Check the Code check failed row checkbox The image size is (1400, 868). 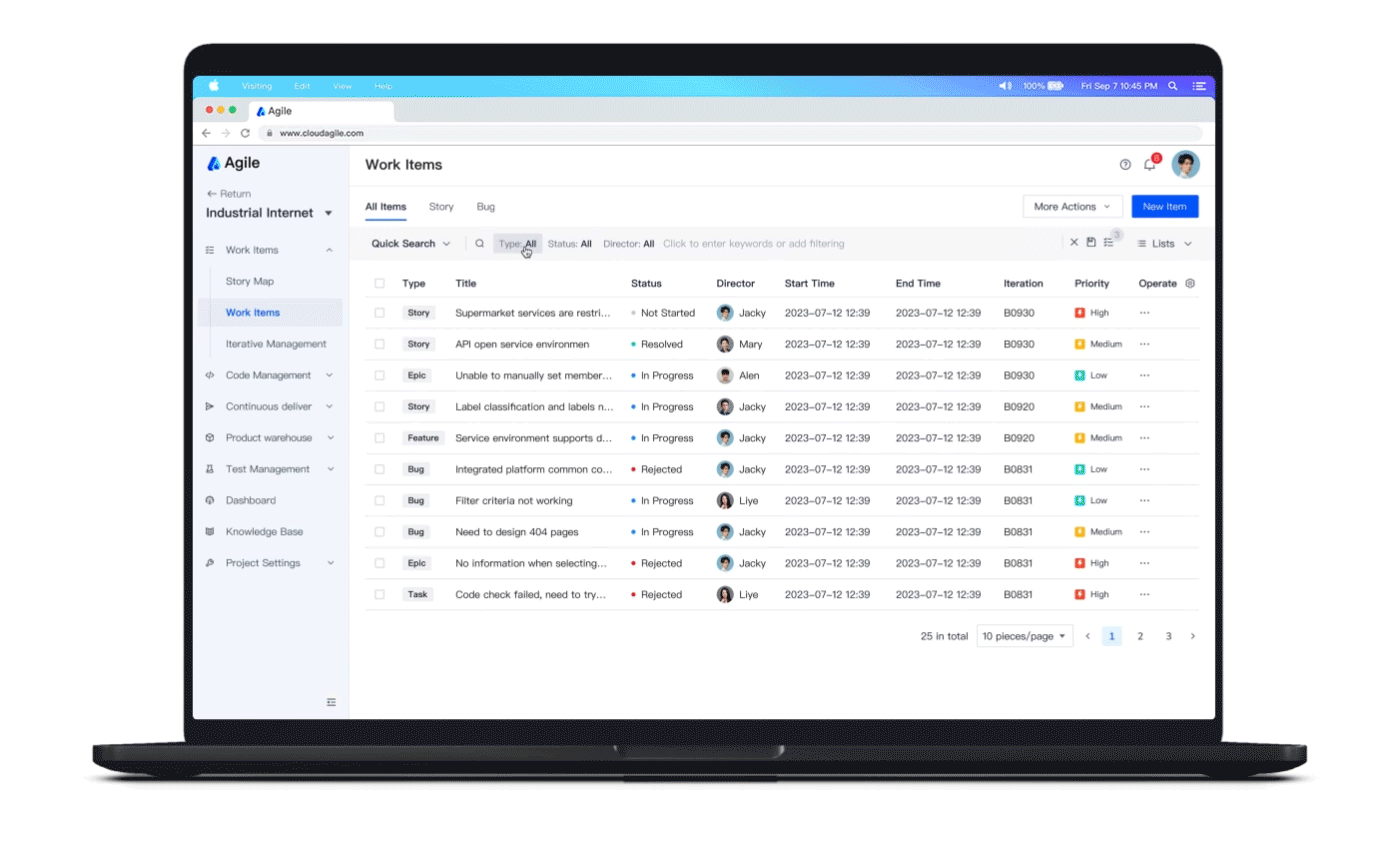(x=380, y=594)
